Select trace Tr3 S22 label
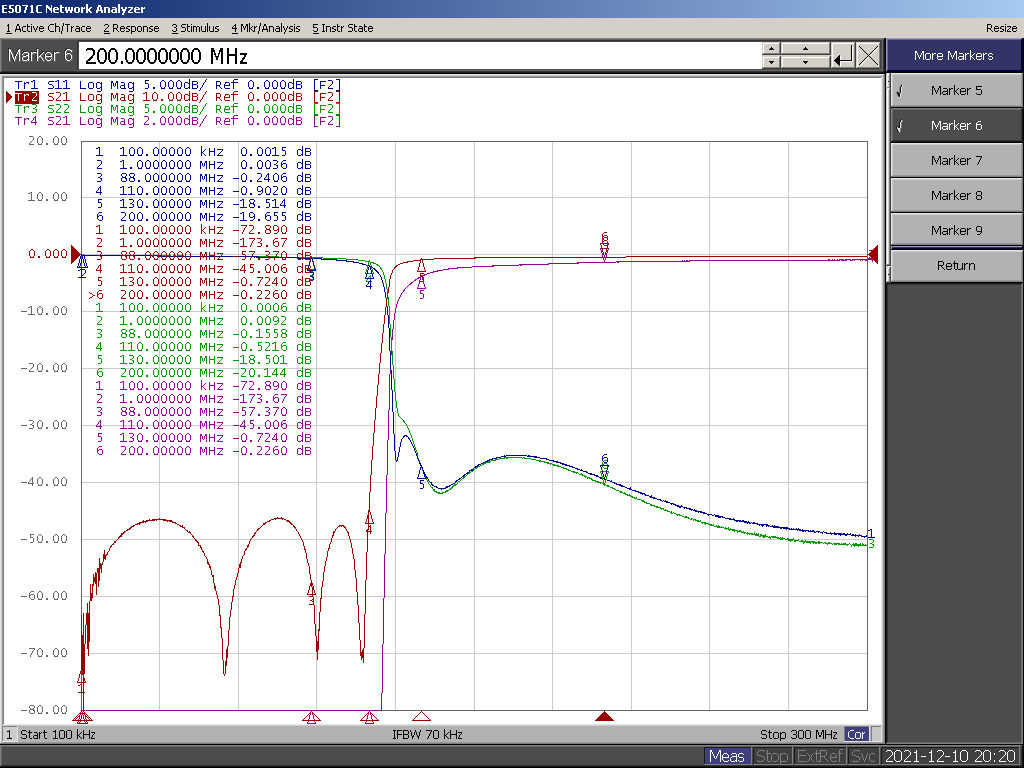 tap(178, 108)
